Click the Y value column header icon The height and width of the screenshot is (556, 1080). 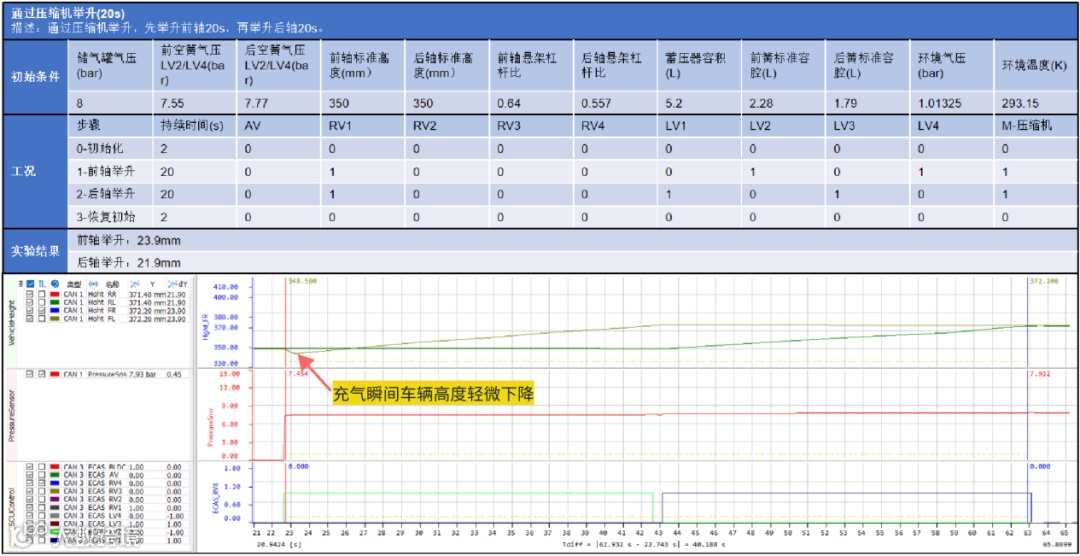point(134,284)
